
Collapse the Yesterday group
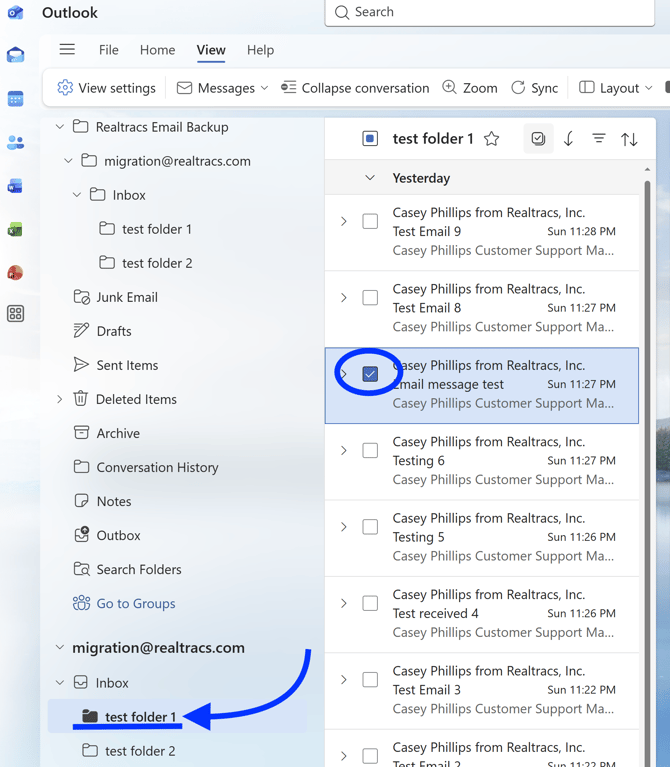370,178
